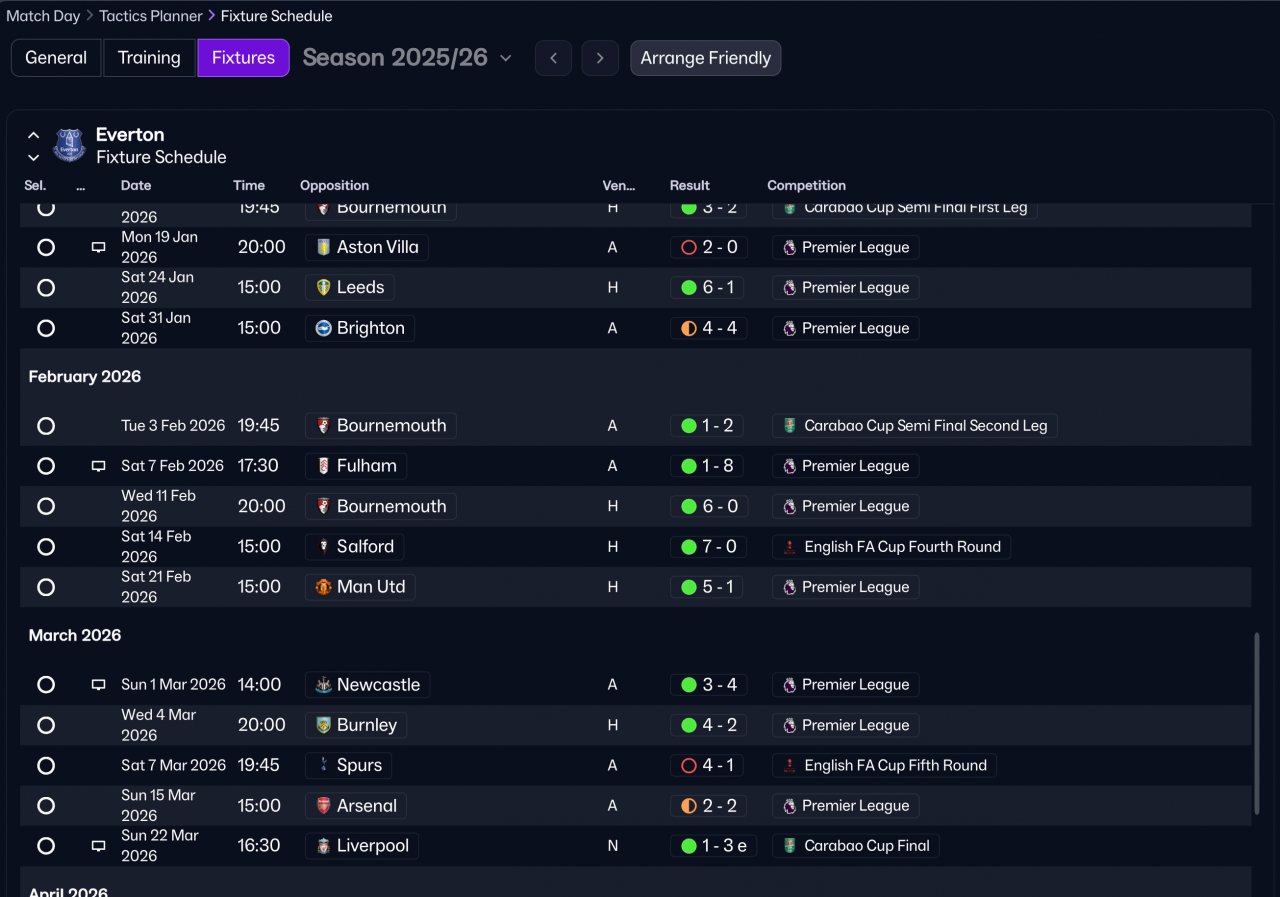Click the Fulham club badge icon
The height and width of the screenshot is (897, 1280).
click(323, 466)
